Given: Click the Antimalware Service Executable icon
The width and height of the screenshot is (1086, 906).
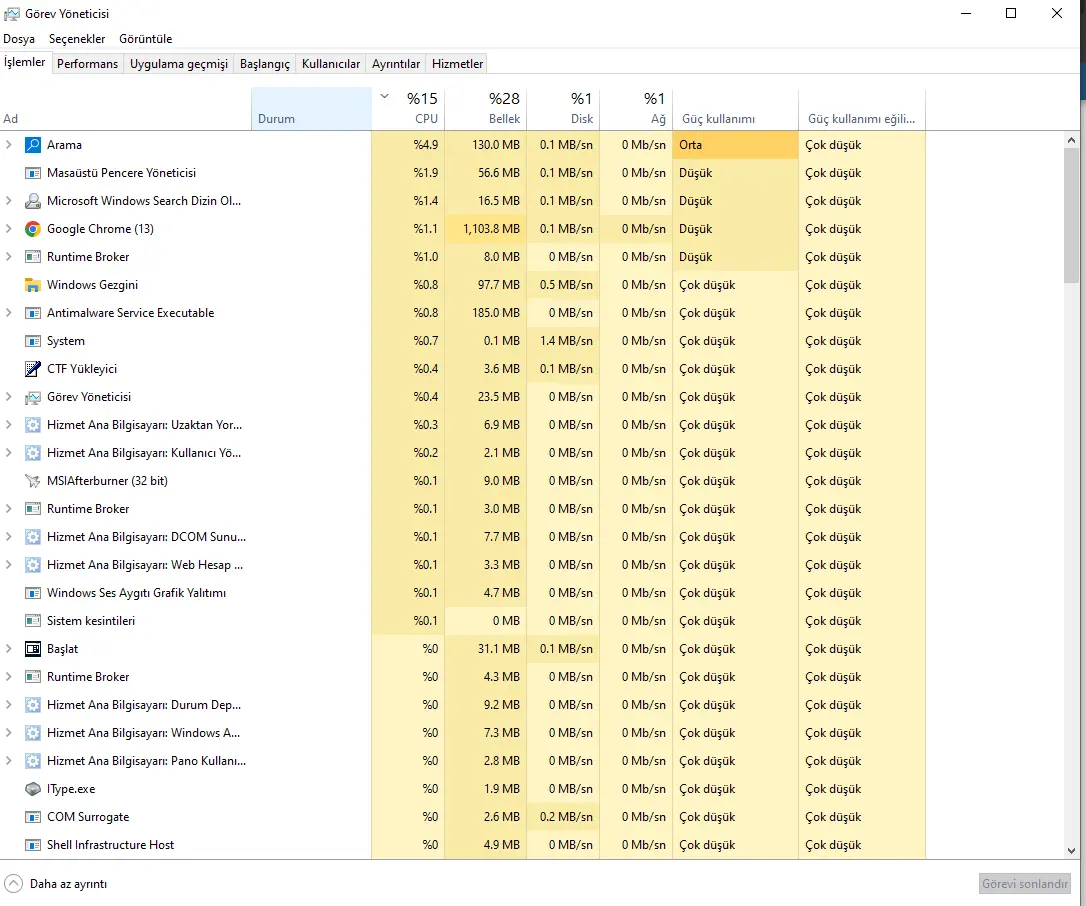Looking at the screenshot, I should (x=33, y=313).
